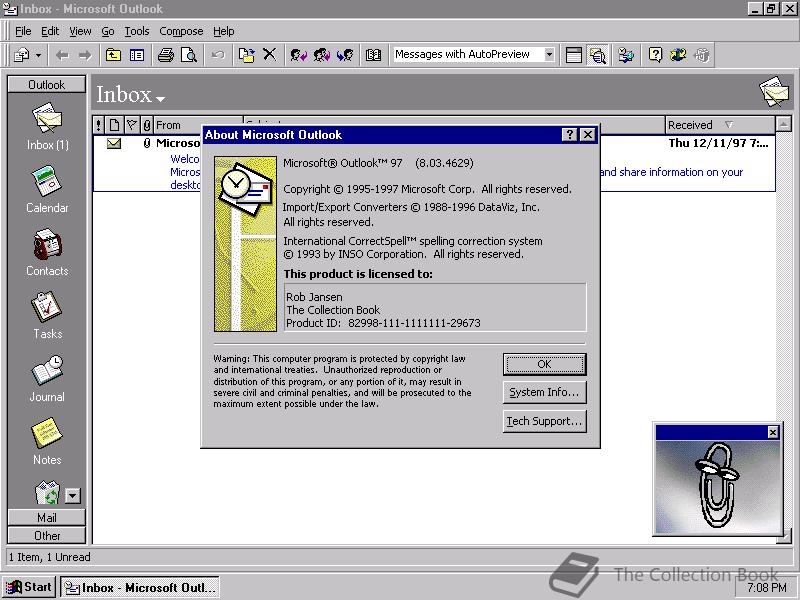
Task: Sort by Attachment paperclip column header
Action: [146, 125]
